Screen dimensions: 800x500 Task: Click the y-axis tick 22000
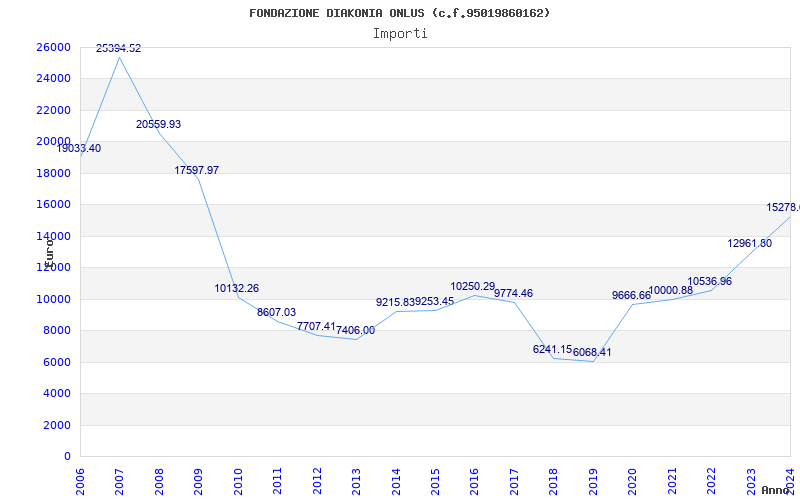coord(54,110)
